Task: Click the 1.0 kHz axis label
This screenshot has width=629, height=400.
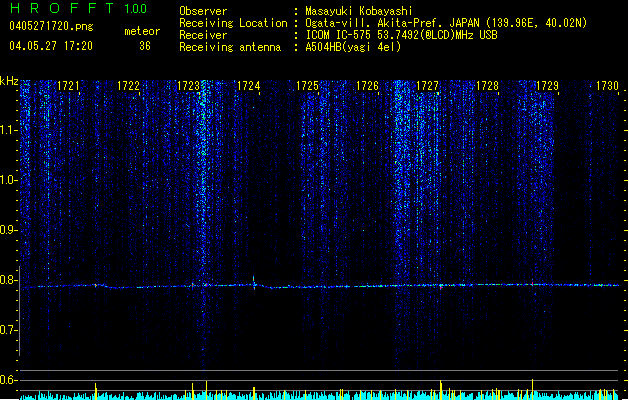Action: pyautogui.click(x=9, y=180)
